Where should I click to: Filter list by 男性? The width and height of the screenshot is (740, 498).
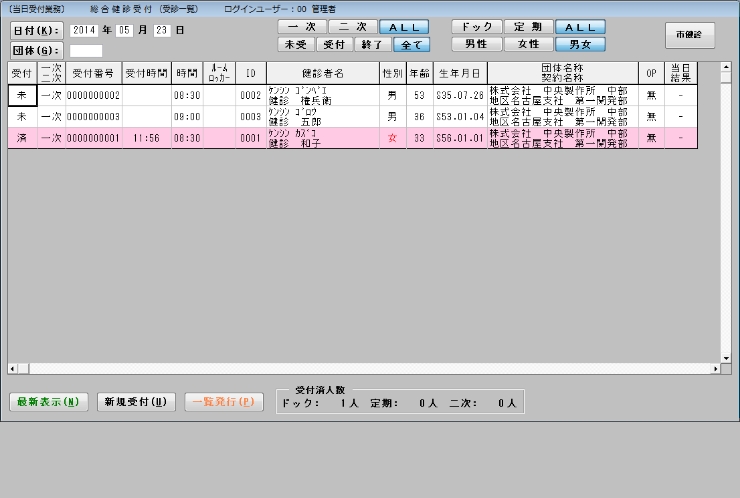477,44
